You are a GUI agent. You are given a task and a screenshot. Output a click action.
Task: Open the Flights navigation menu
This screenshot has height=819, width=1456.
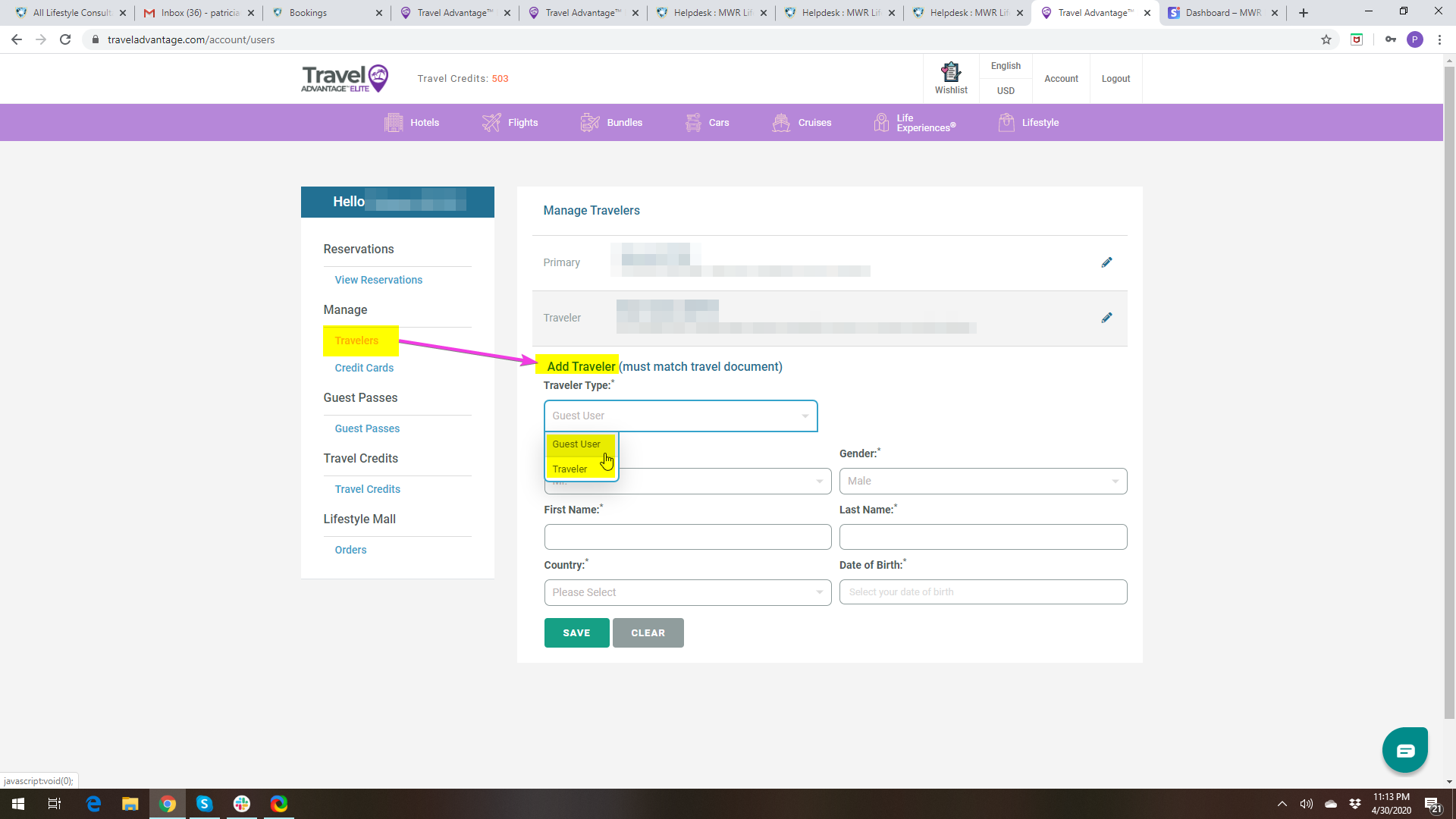coord(510,122)
